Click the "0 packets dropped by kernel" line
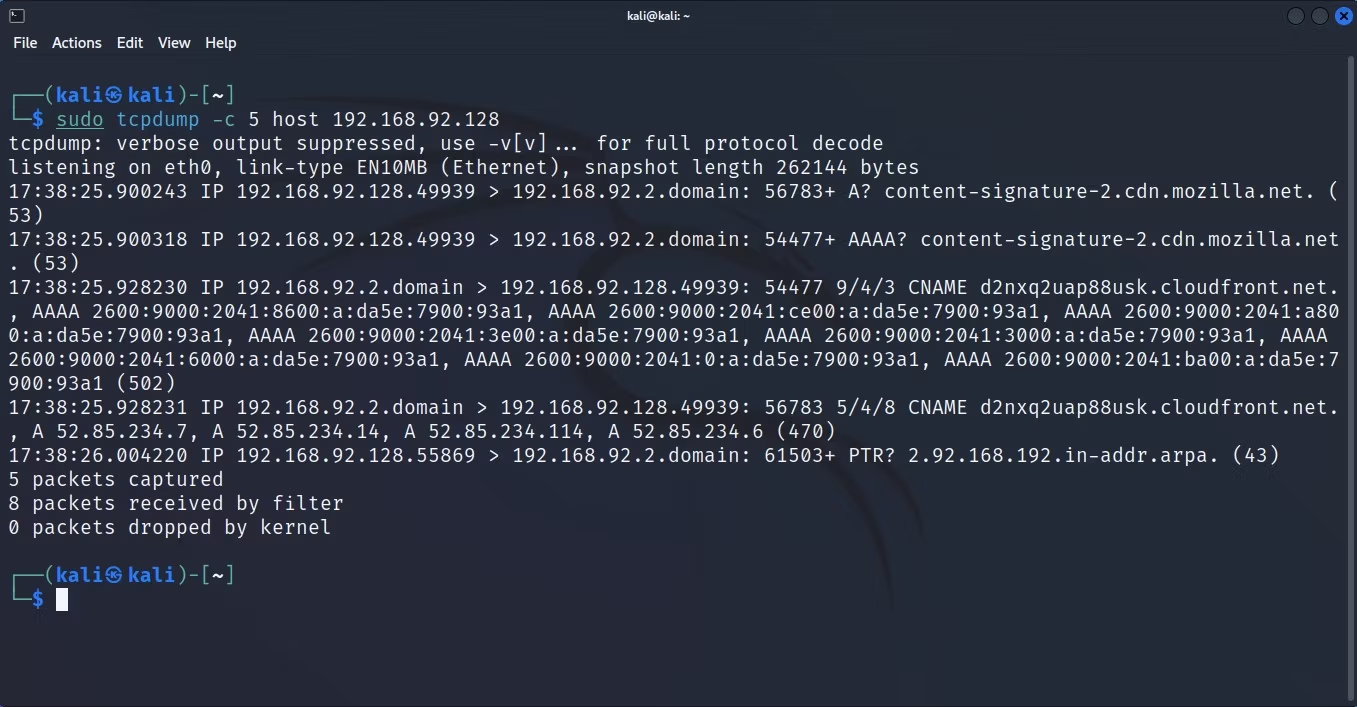 [x=170, y=527]
